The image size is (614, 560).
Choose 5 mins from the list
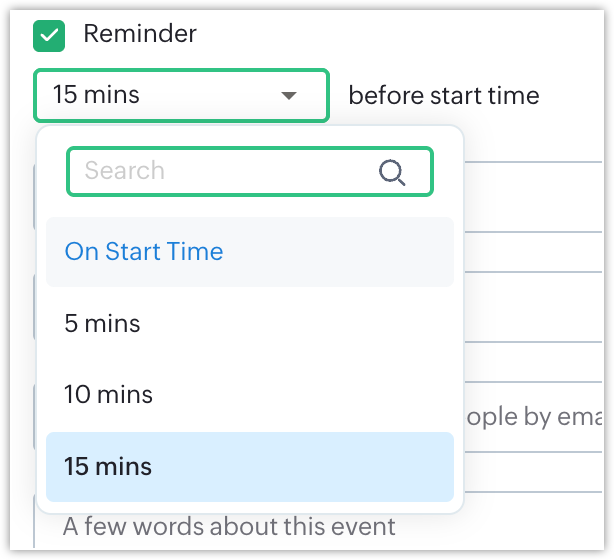pyautogui.click(x=250, y=323)
